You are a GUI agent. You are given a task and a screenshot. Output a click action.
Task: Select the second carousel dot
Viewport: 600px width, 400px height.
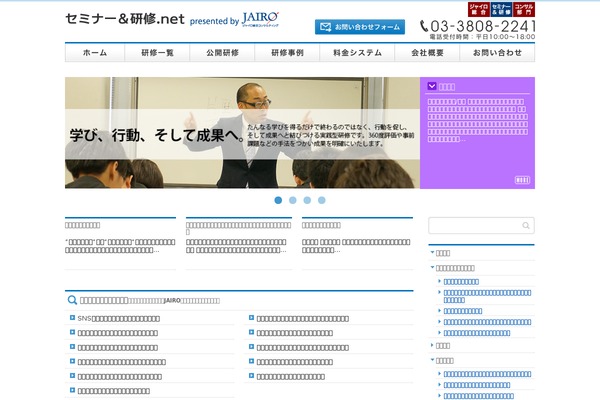[293, 200]
